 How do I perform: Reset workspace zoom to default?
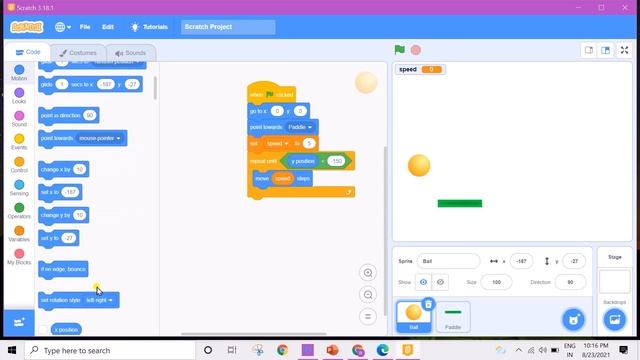pos(368,316)
